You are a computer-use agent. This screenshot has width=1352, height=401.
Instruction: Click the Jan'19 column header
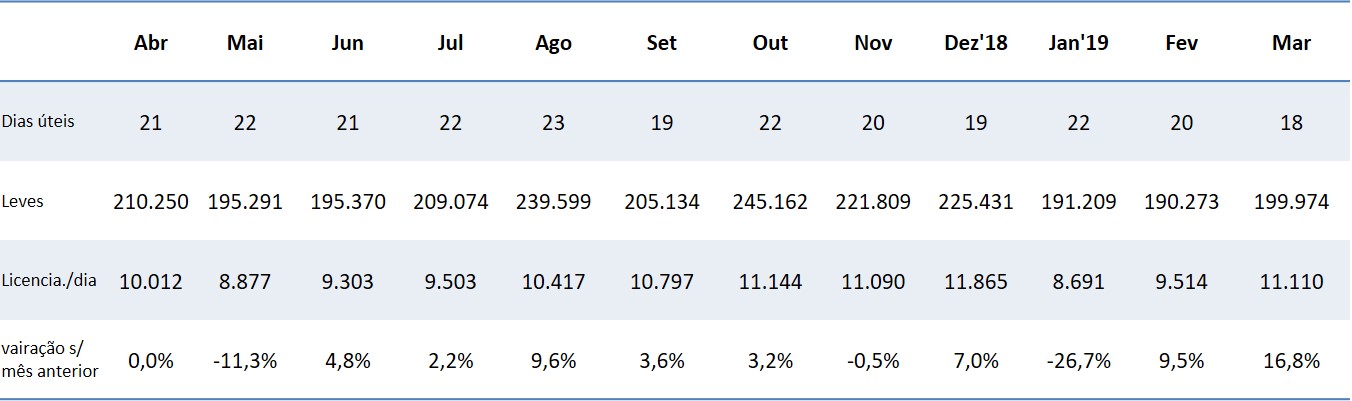pyautogui.click(x=1079, y=43)
